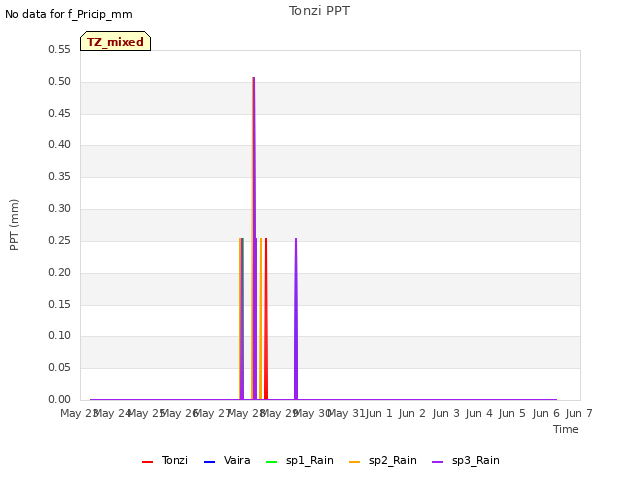The image size is (640, 480).
Task: Toggle the sp1_Rain legend entry
Action: click(300, 460)
